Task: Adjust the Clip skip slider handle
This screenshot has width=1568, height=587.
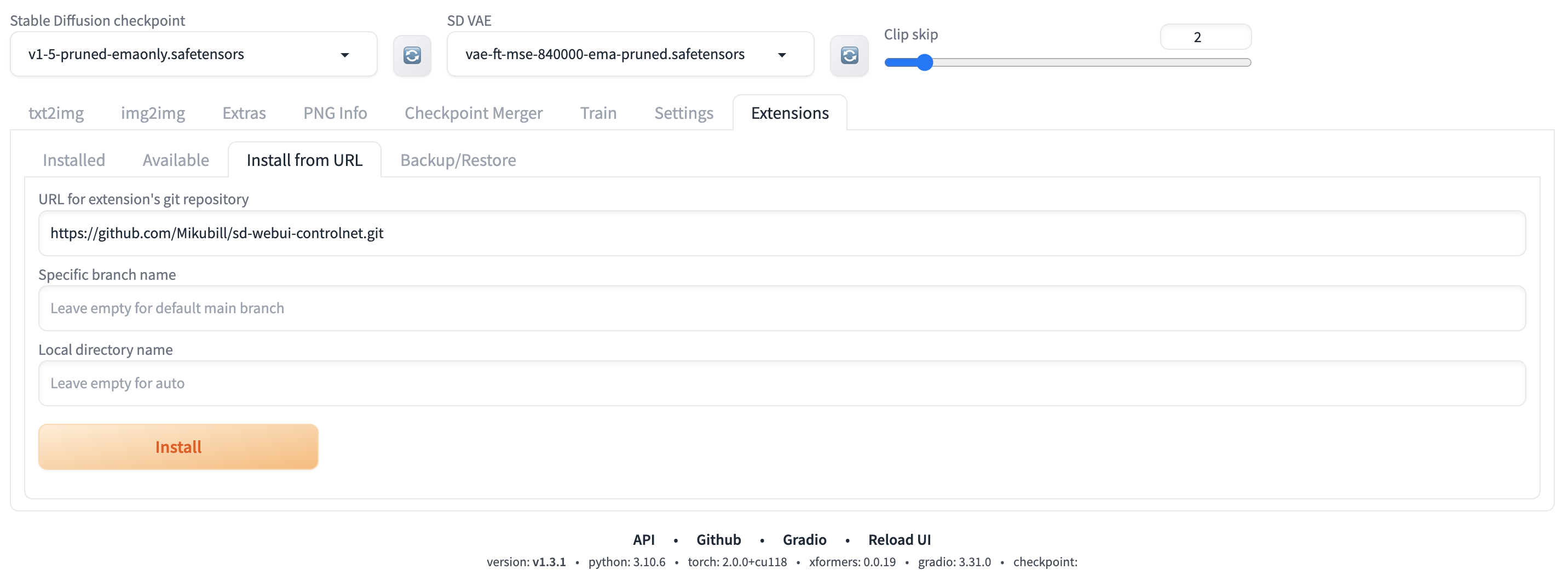Action: pos(924,63)
